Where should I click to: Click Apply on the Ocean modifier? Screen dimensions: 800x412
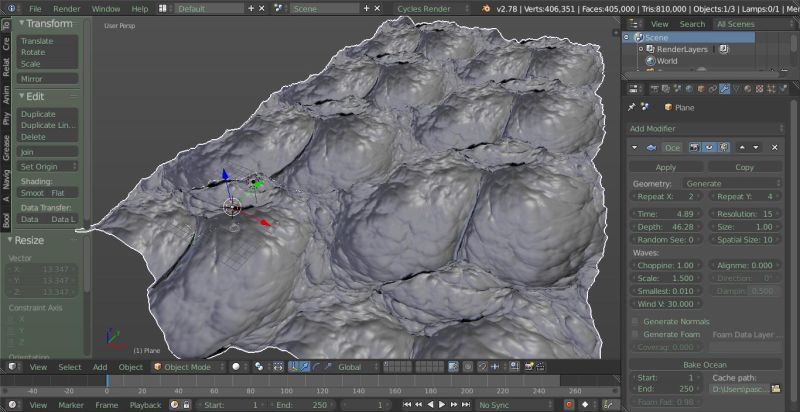[x=666, y=167]
